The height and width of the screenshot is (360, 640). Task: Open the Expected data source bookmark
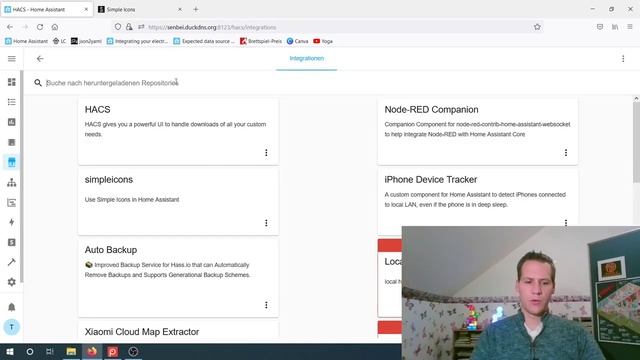pos(204,41)
